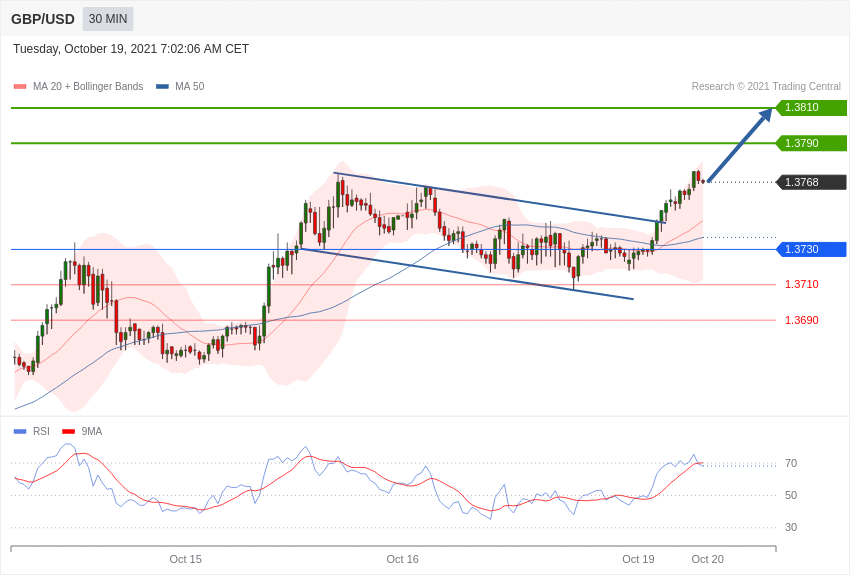
Task: Click the RSI blue legend swatch
Action: pyautogui.click(x=20, y=431)
